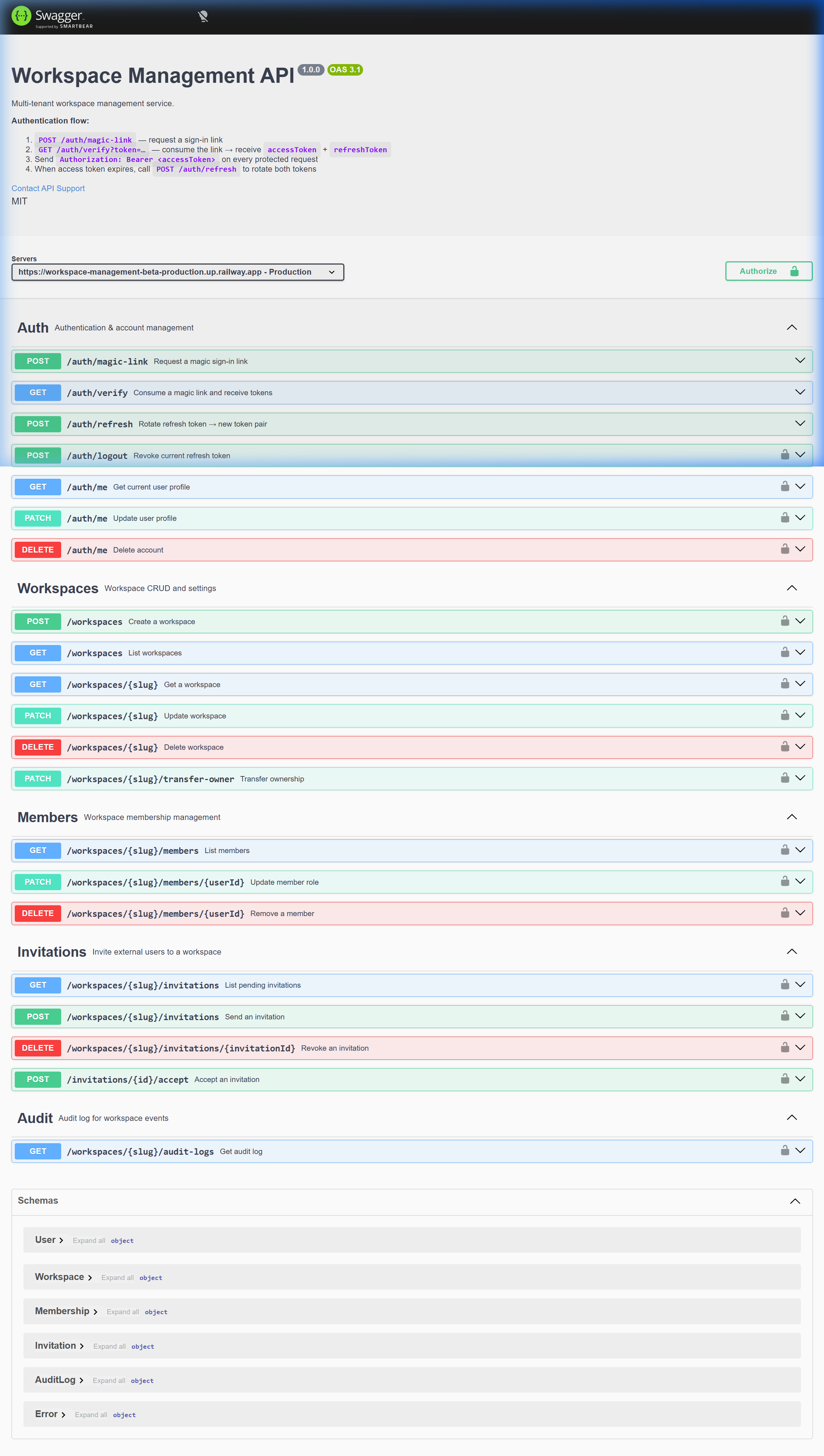This screenshot has height=1456, width=824.
Task: Click Expand all next to Error schema
Action: click(x=91, y=1415)
